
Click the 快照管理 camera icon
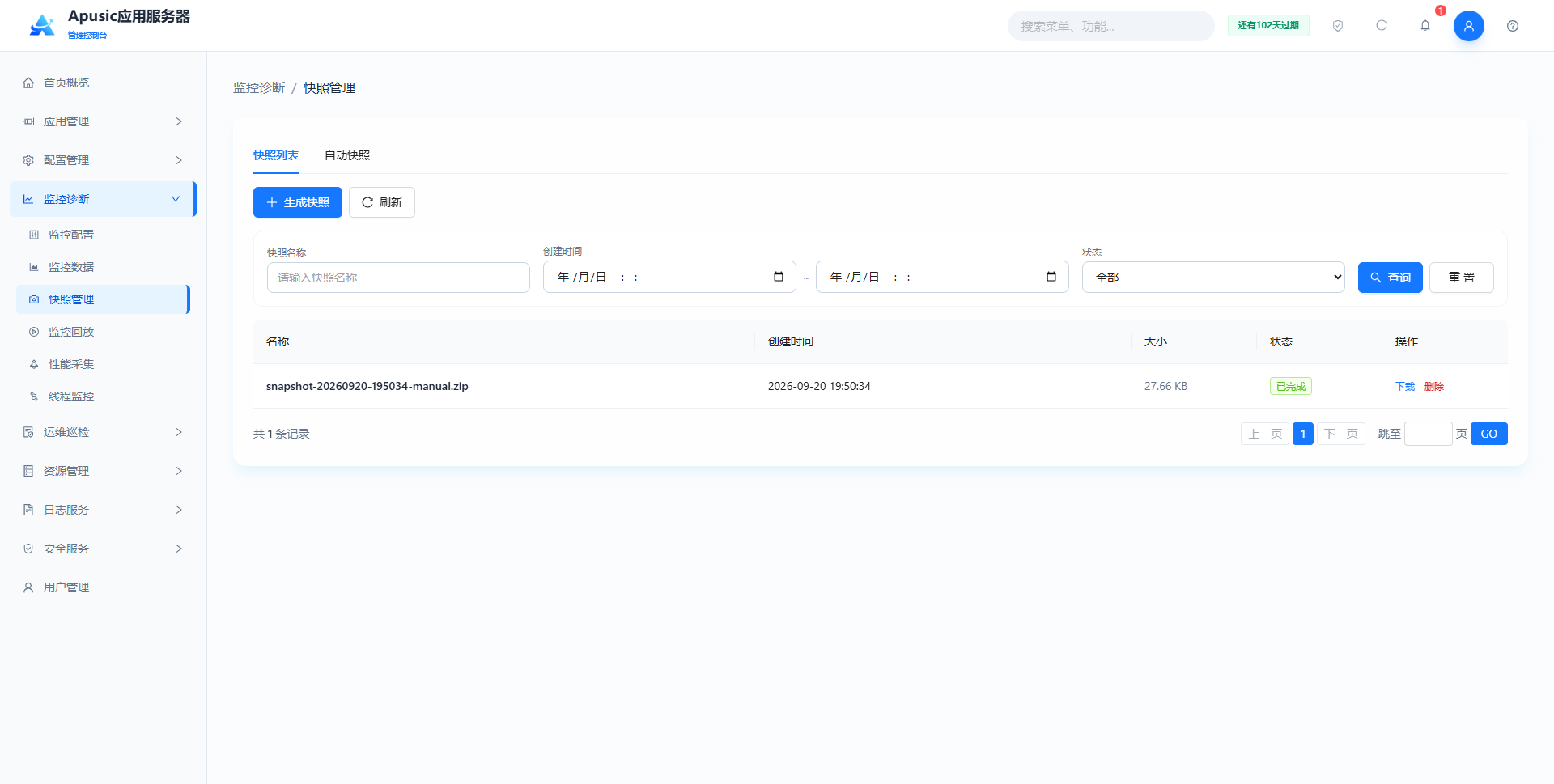(34, 299)
